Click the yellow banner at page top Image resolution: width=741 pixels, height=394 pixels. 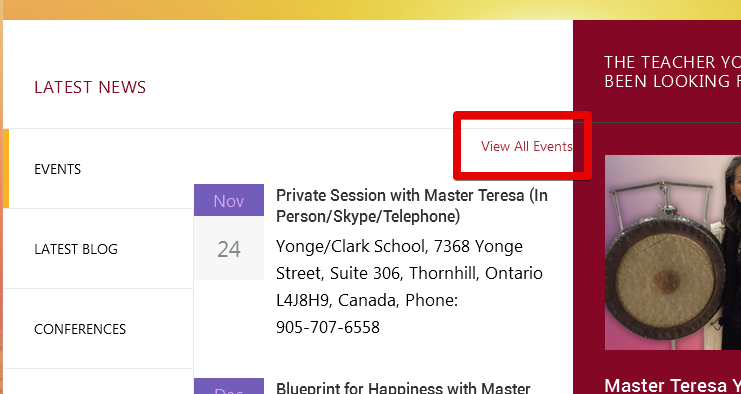tap(372, 9)
